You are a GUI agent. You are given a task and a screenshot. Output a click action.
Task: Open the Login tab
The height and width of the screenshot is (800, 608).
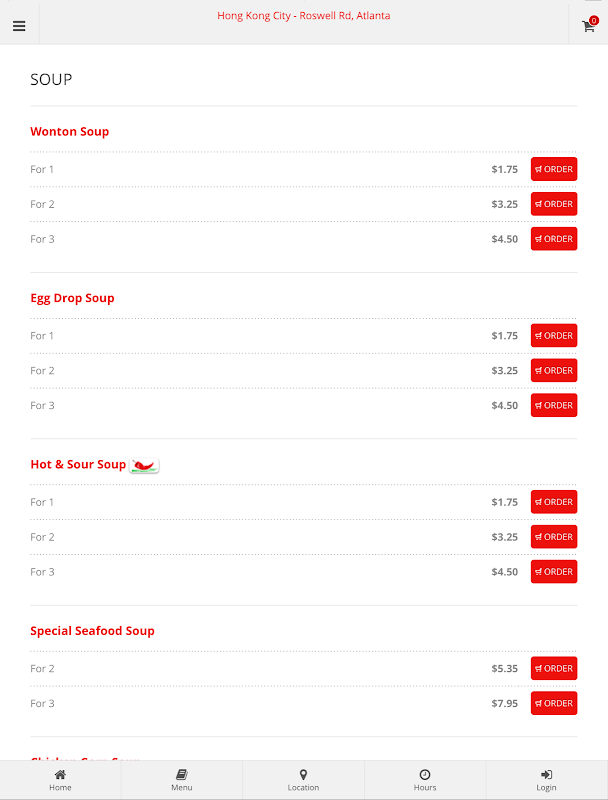pos(546,781)
